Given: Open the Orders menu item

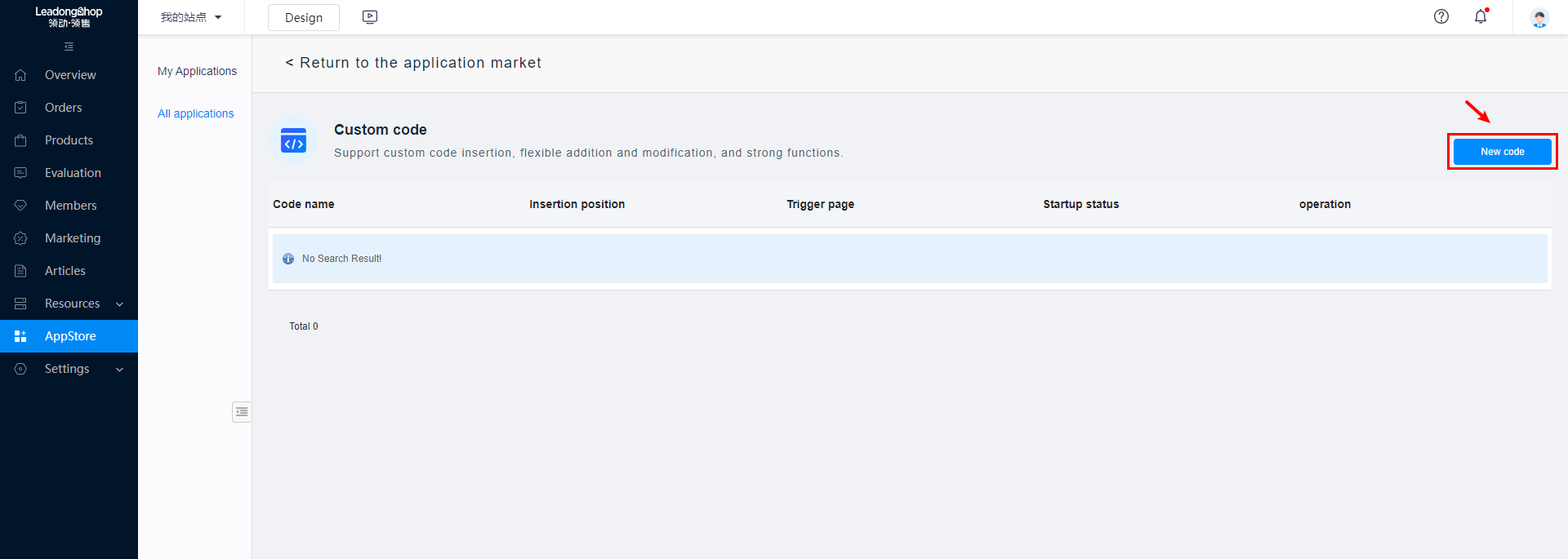Looking at the screenshot, I should point(63,108).
